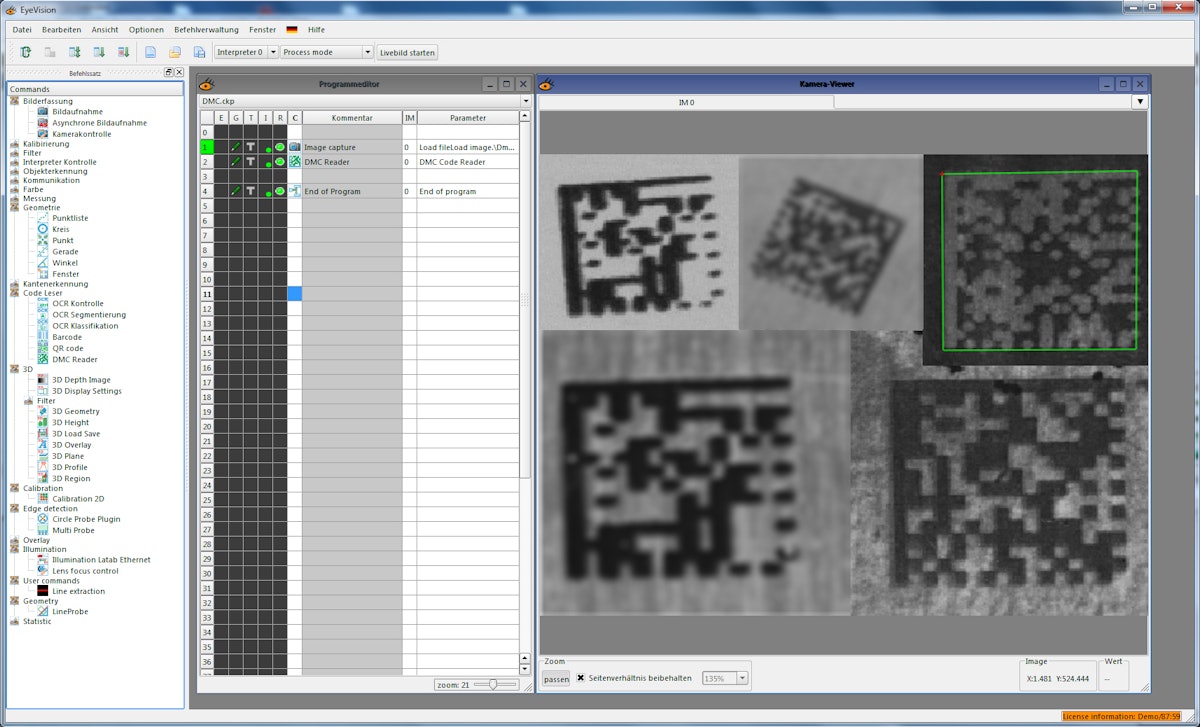The width and height of the screenshot is (1200, 727).
Task: Open the Optionen menu
Action: tap(146, 30)
